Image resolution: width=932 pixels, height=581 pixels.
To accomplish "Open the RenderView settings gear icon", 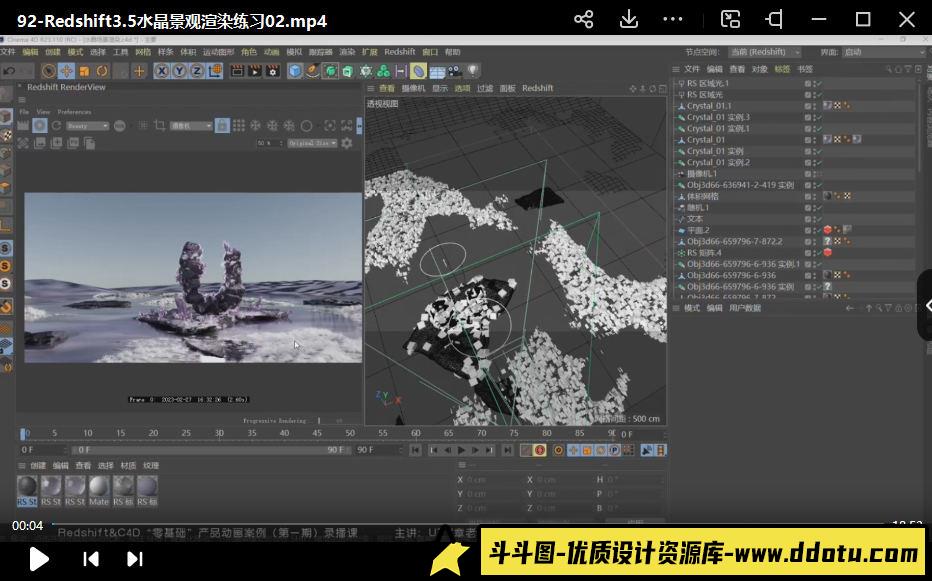I will coord(347,143).
